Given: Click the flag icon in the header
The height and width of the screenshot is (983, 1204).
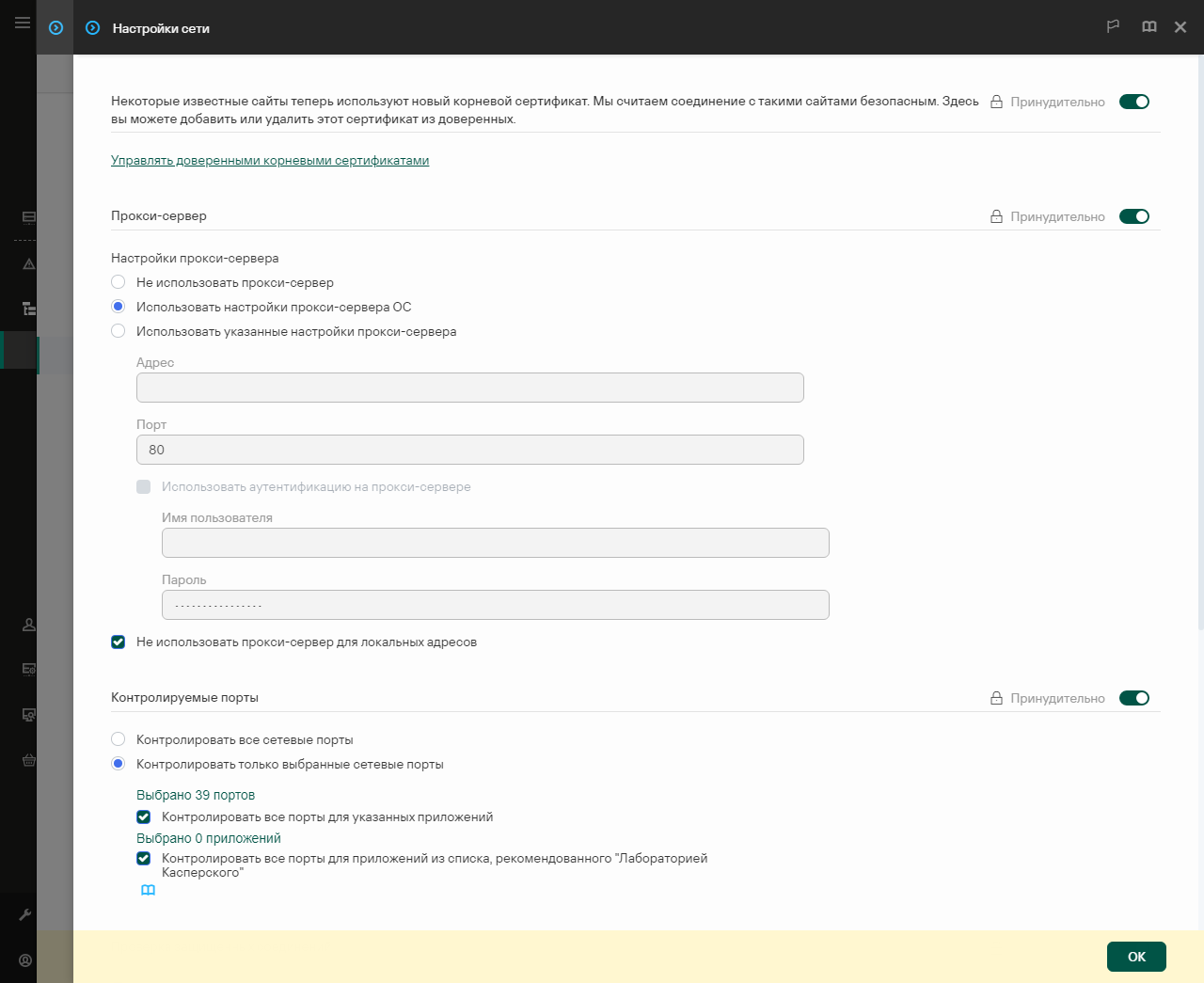Looking at the screenshot, I should (1113, 27).
